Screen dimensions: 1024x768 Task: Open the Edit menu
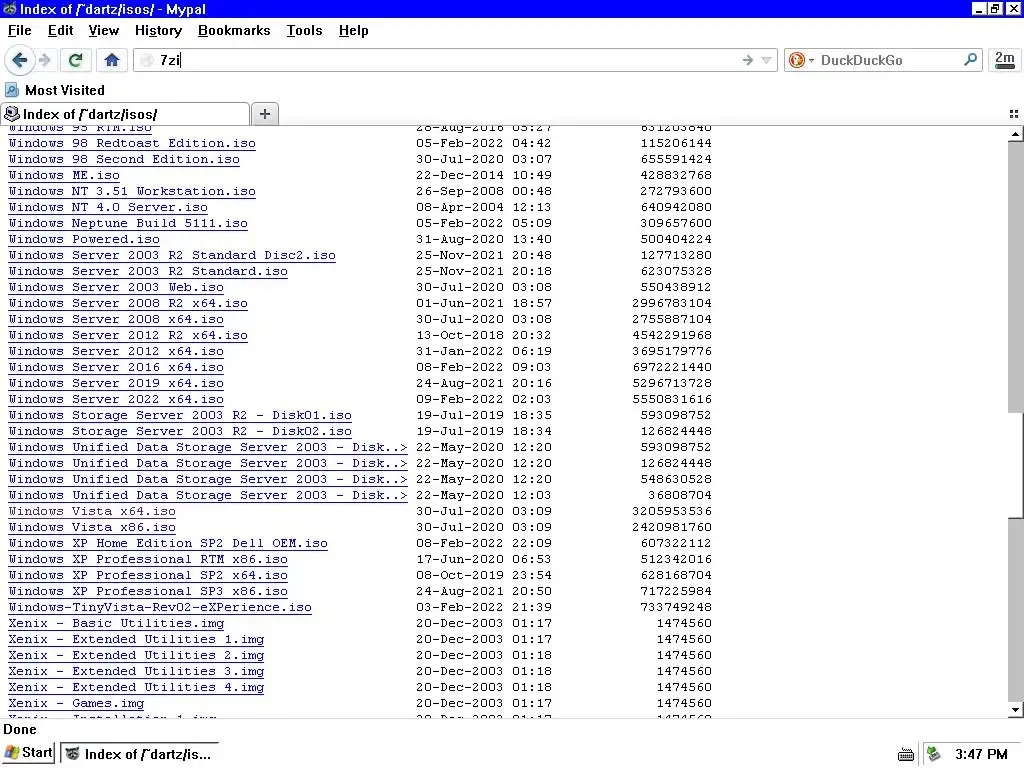(60, 31)
